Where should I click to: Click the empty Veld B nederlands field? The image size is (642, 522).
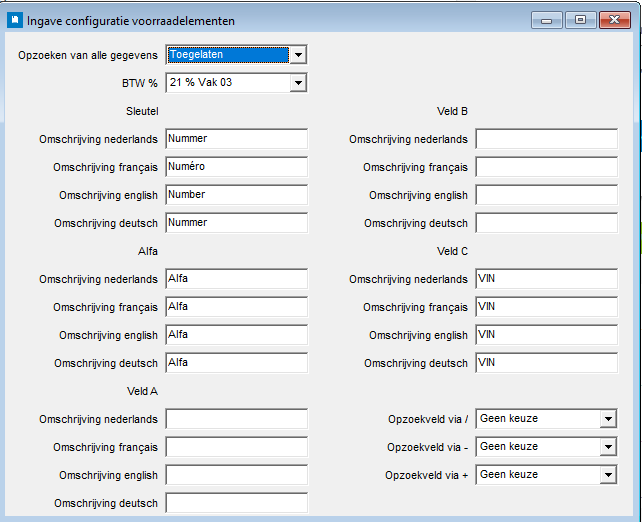point(546,139)
